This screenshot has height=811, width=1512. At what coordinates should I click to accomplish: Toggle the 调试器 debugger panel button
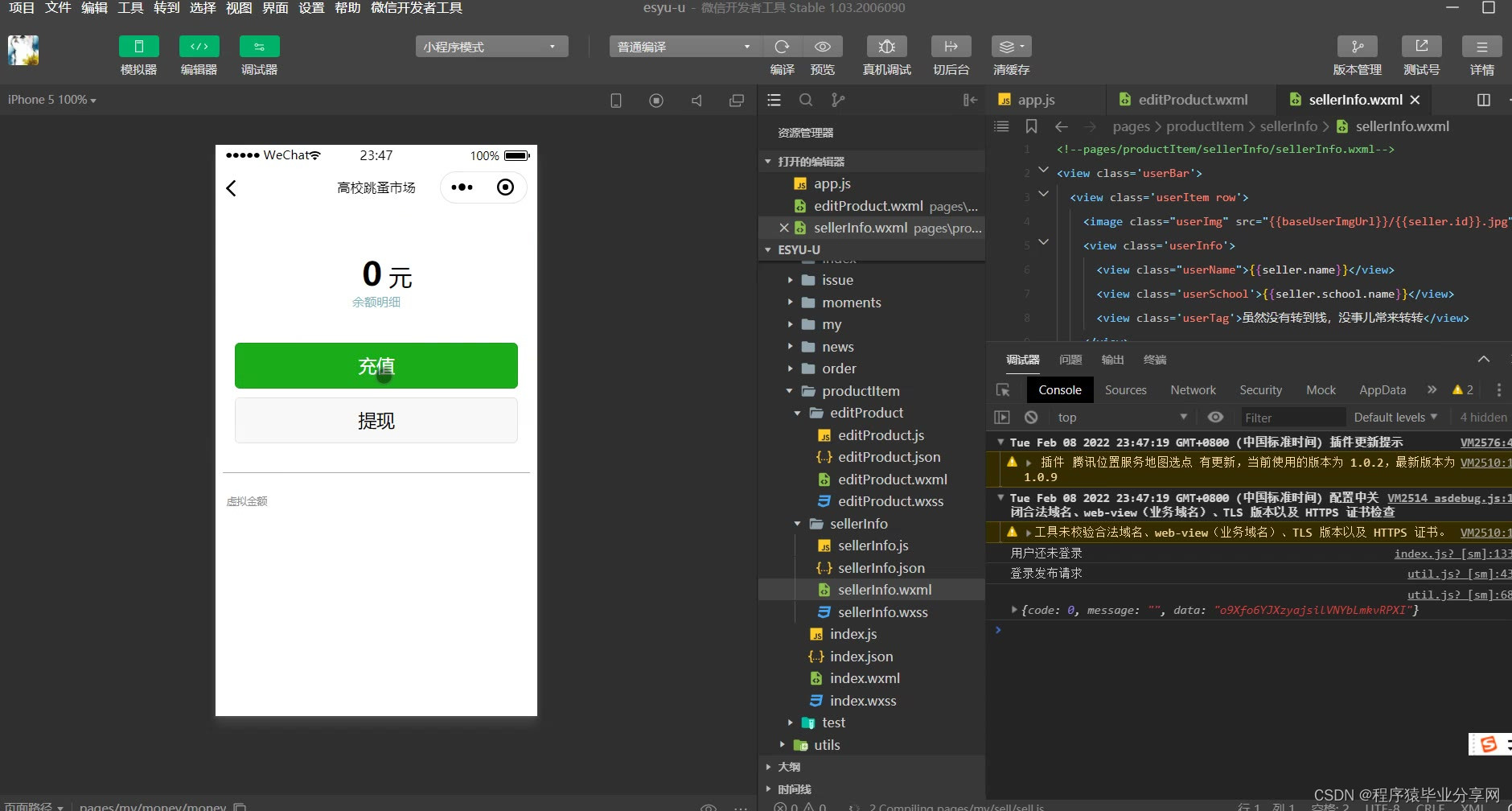(x=259, y=47)
